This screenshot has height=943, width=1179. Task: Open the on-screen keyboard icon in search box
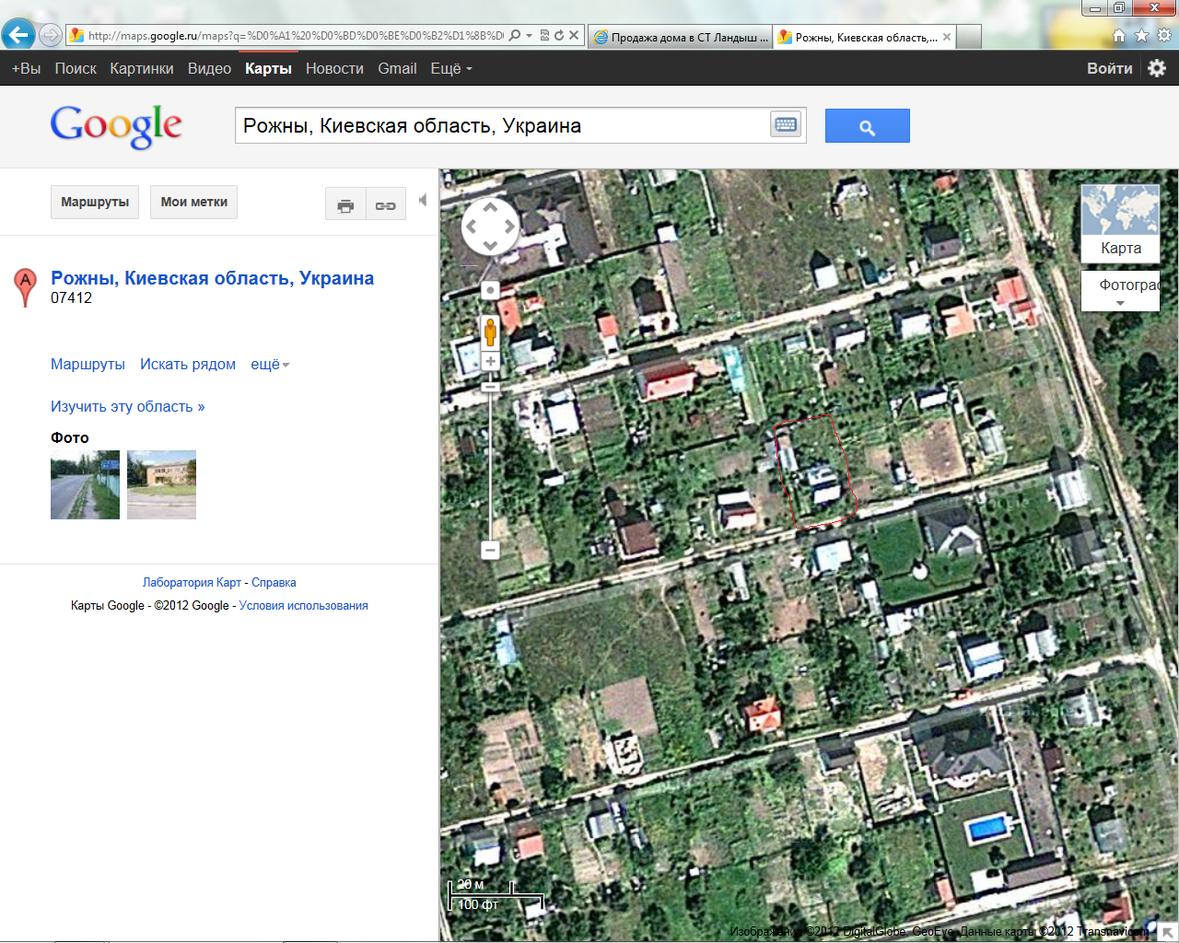tap(786, 126)
